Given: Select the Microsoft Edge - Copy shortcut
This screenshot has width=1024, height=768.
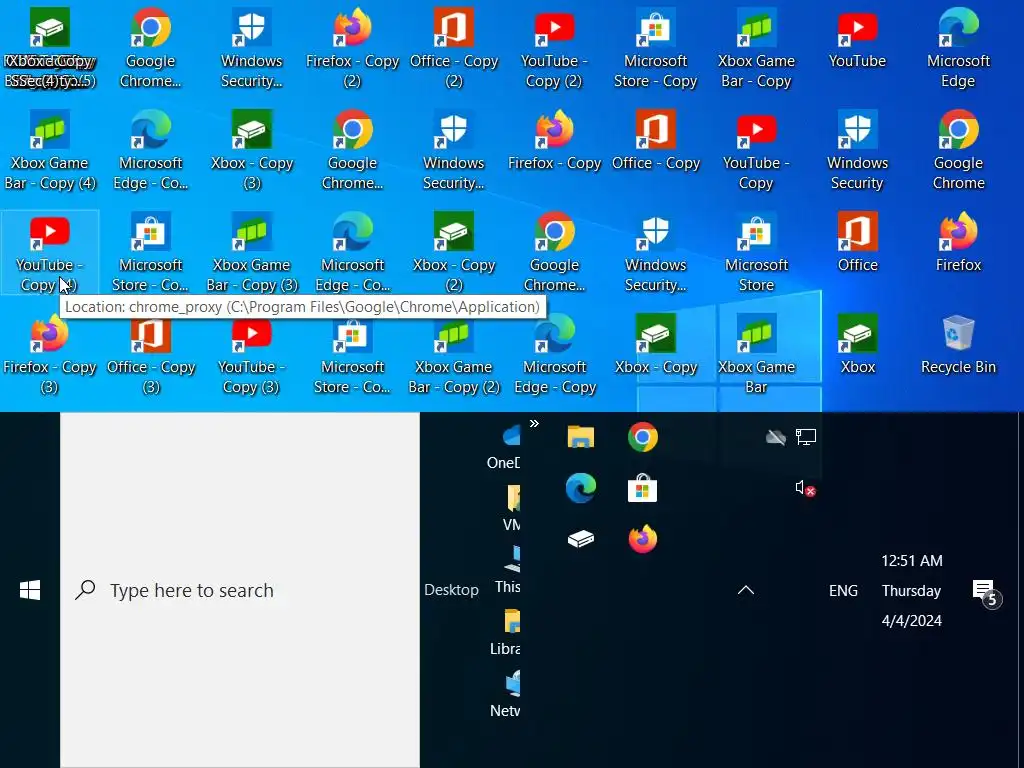Looking at the screenshot, I should pos(554,355).
